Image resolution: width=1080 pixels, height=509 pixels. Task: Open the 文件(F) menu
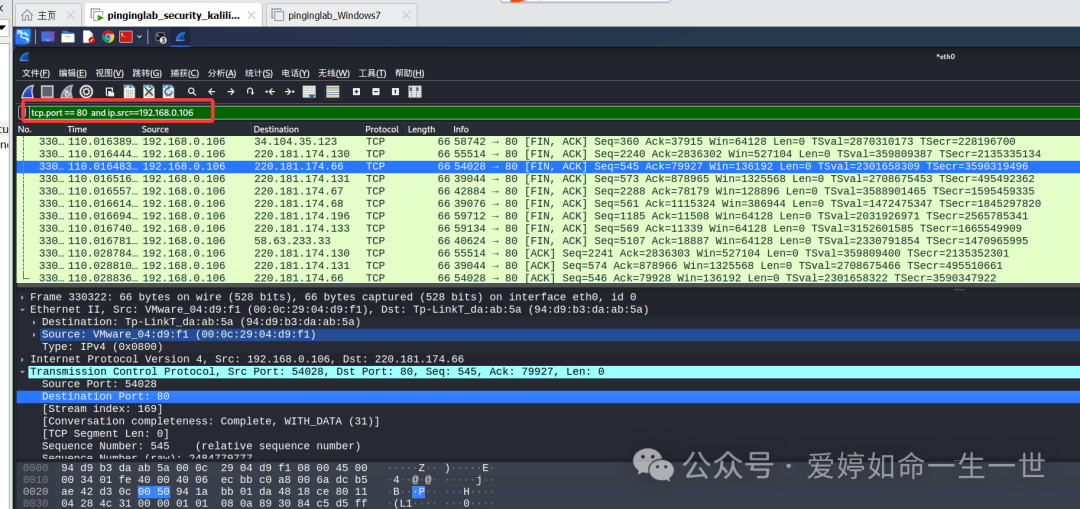36,73
